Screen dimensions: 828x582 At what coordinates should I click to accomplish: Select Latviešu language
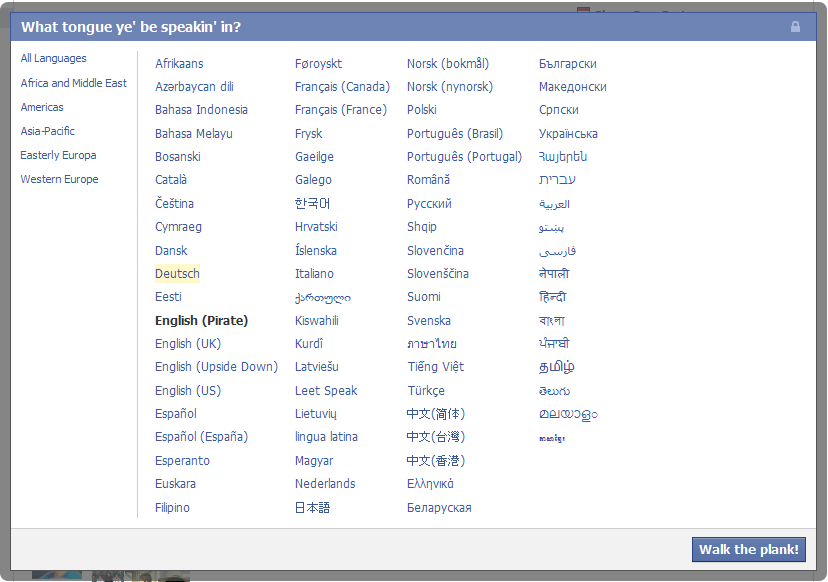[x=317, y=367]
